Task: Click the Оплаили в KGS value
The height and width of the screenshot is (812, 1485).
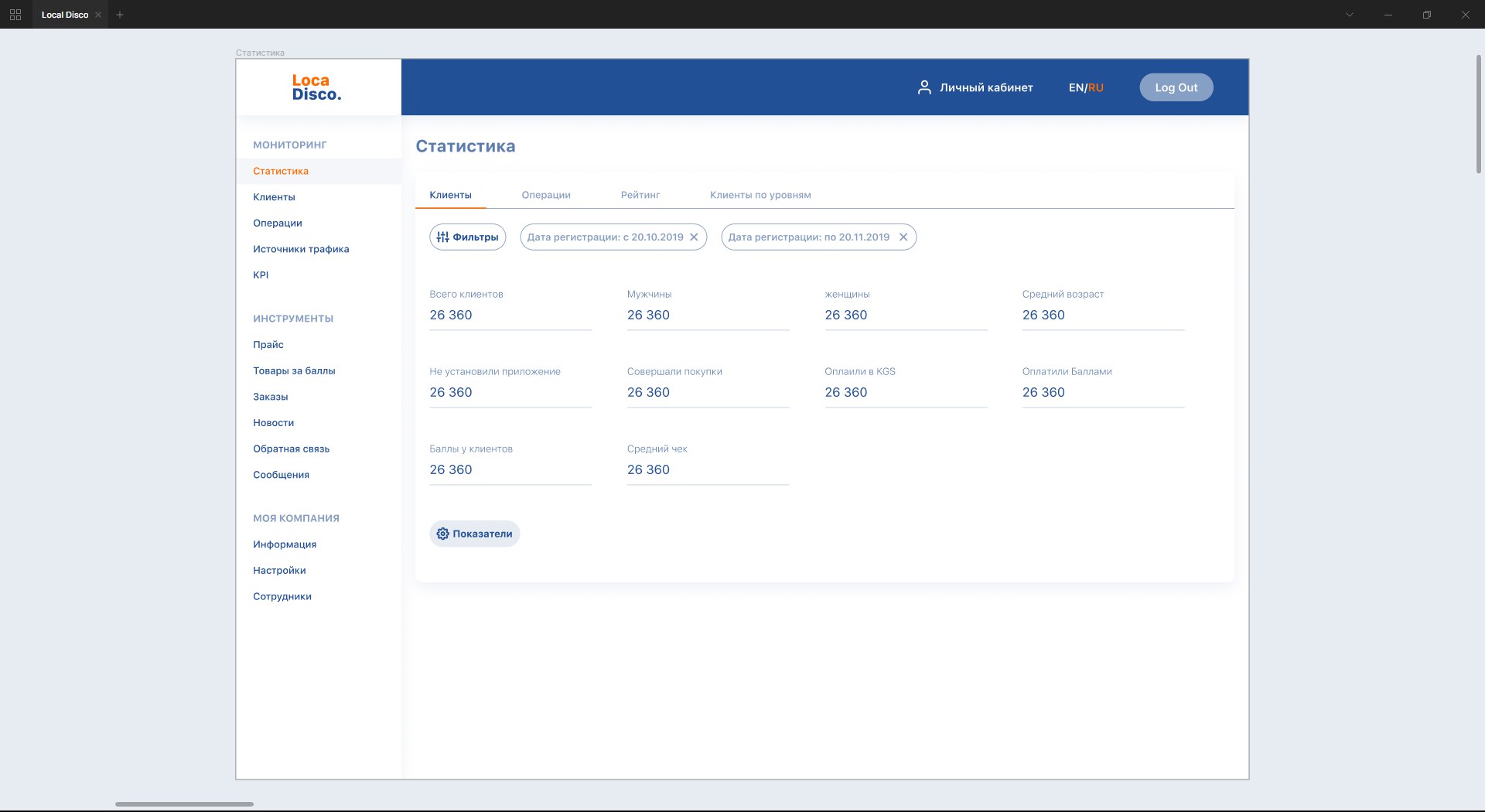Action: 846,392
